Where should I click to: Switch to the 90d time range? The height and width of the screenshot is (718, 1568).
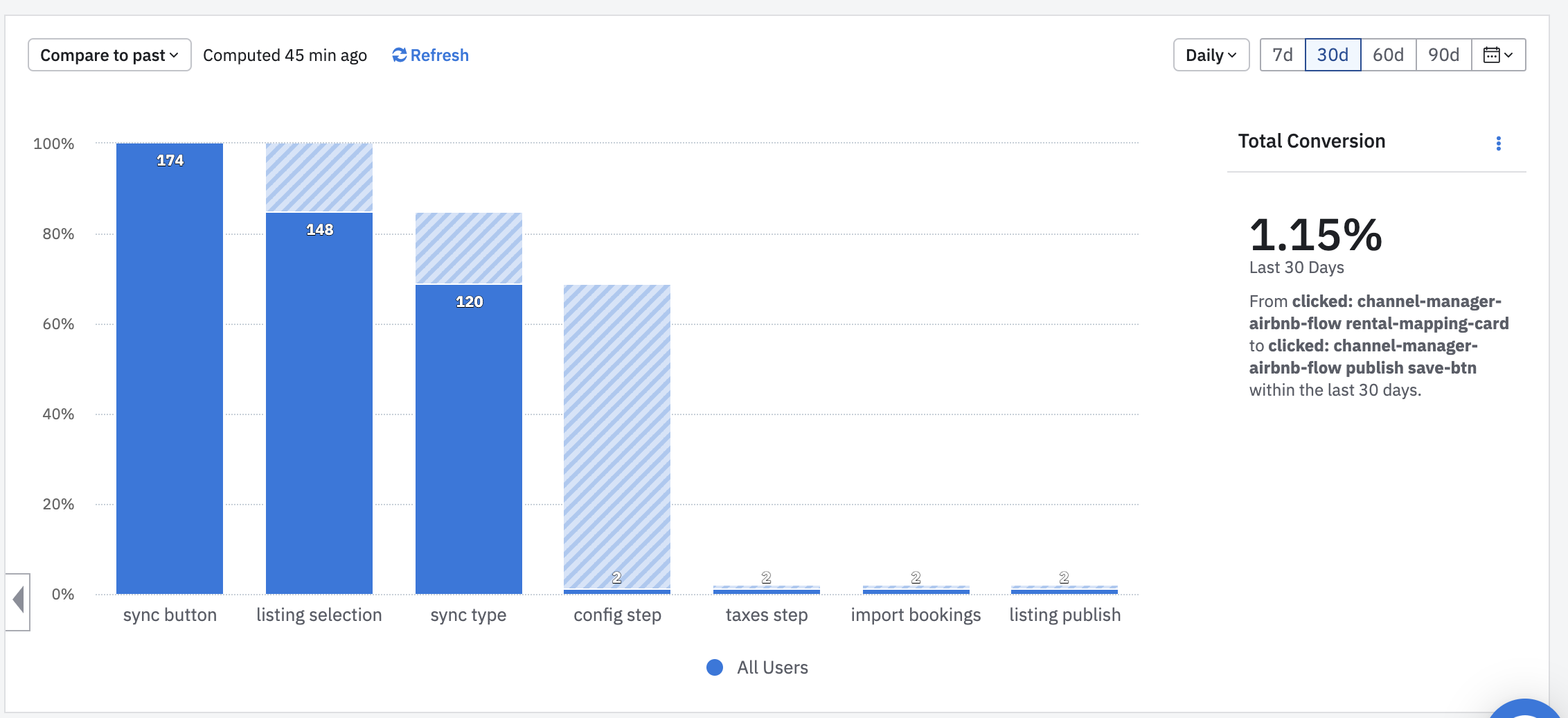click(x=1443, y=55)
